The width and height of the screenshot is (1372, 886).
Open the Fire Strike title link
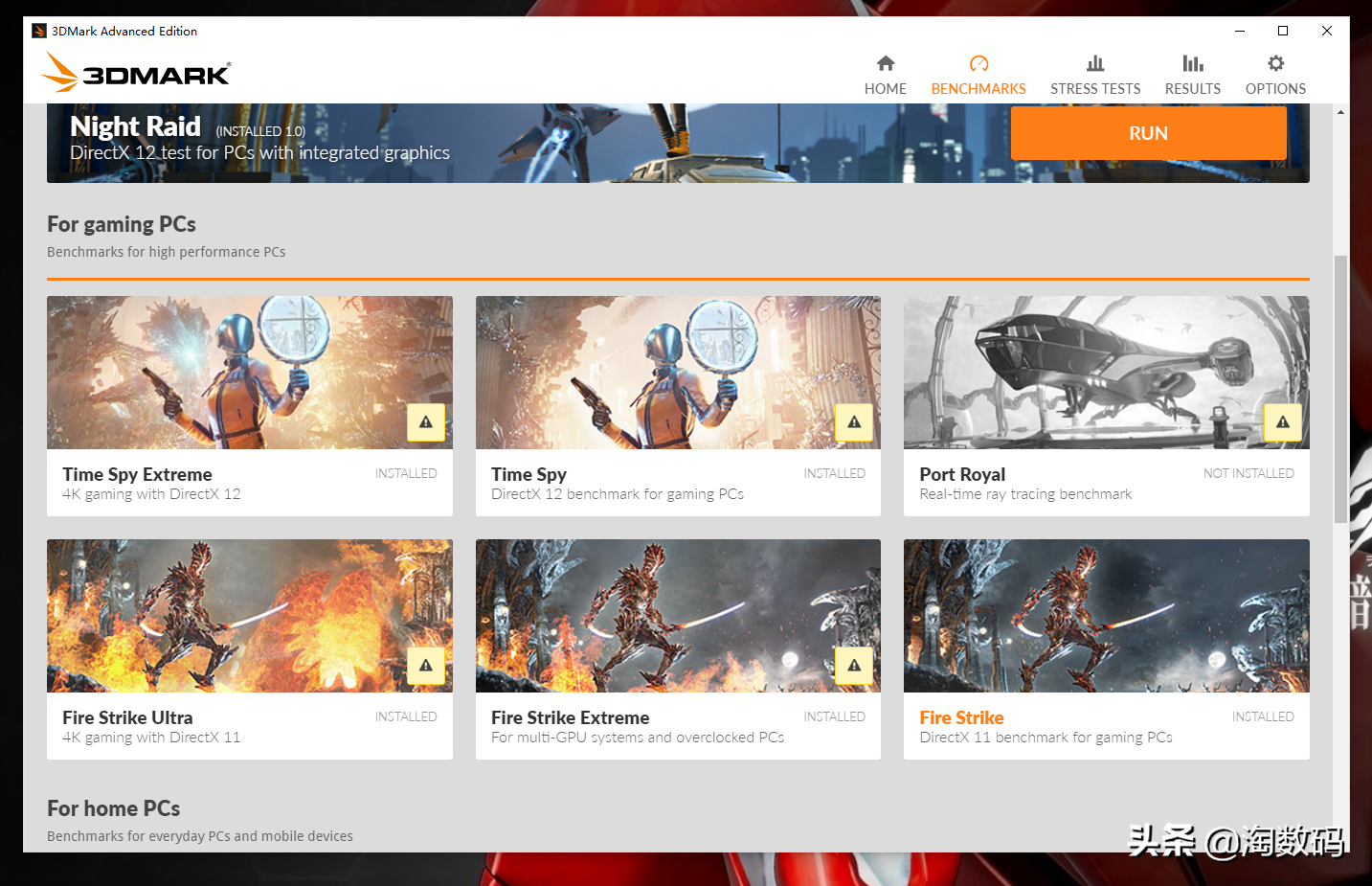[x=961, y=717]
